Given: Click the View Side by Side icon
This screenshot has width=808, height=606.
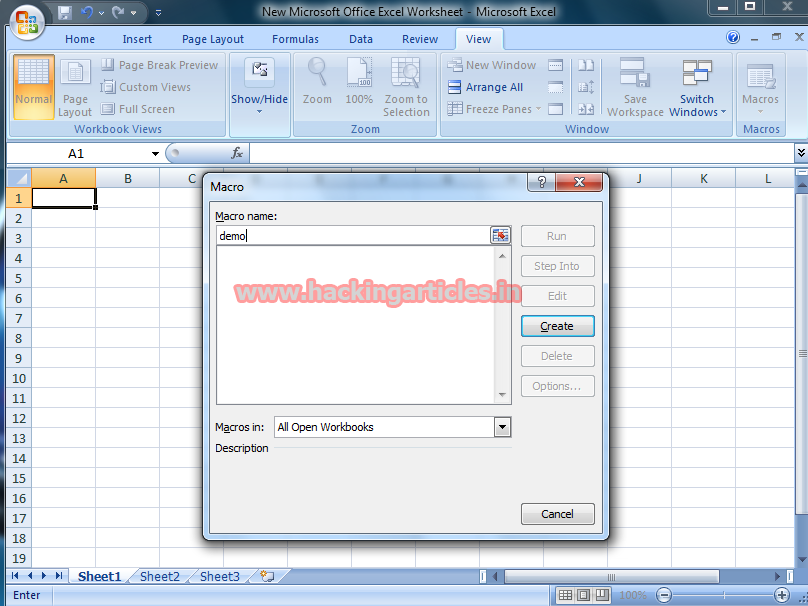Looking at the screenshot, I should click(x=586, y=65).
